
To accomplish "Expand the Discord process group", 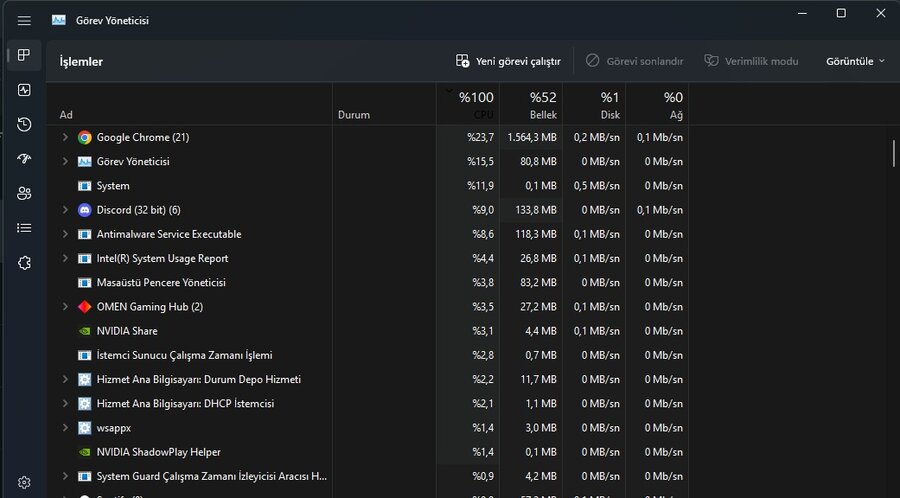I will [x=65, y=210].
